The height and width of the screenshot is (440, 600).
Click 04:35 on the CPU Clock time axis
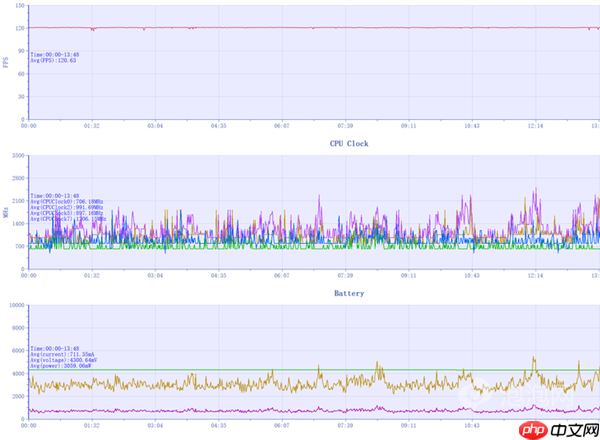pyautogui.click(x=217, y=277)
